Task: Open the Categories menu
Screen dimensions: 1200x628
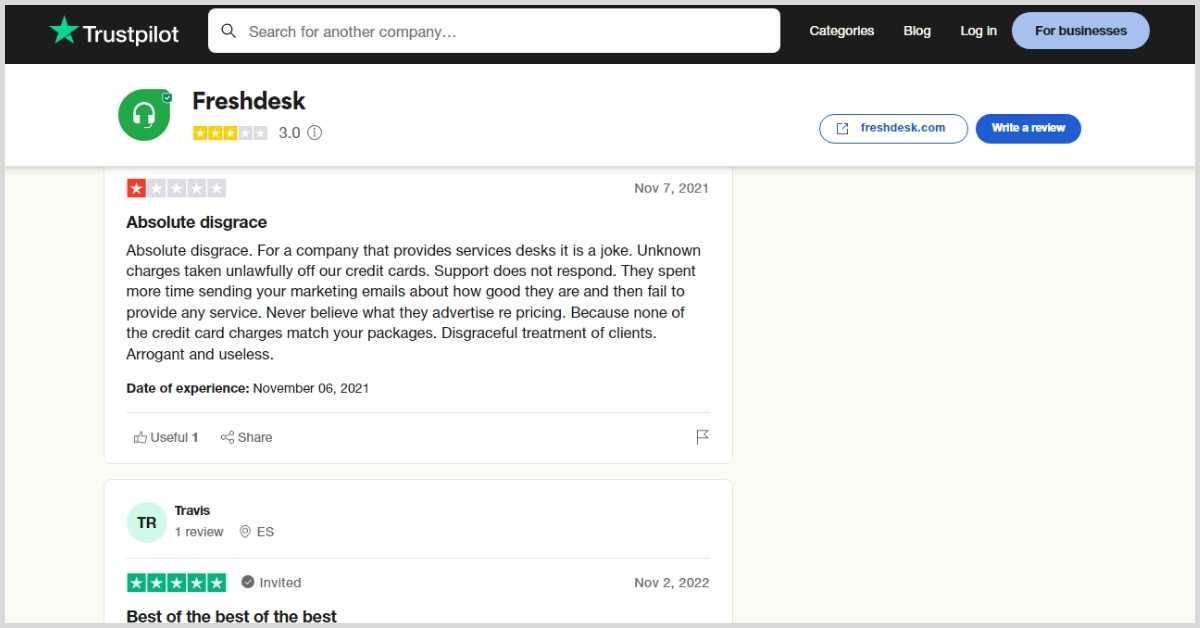Action: tap(841, 31)
